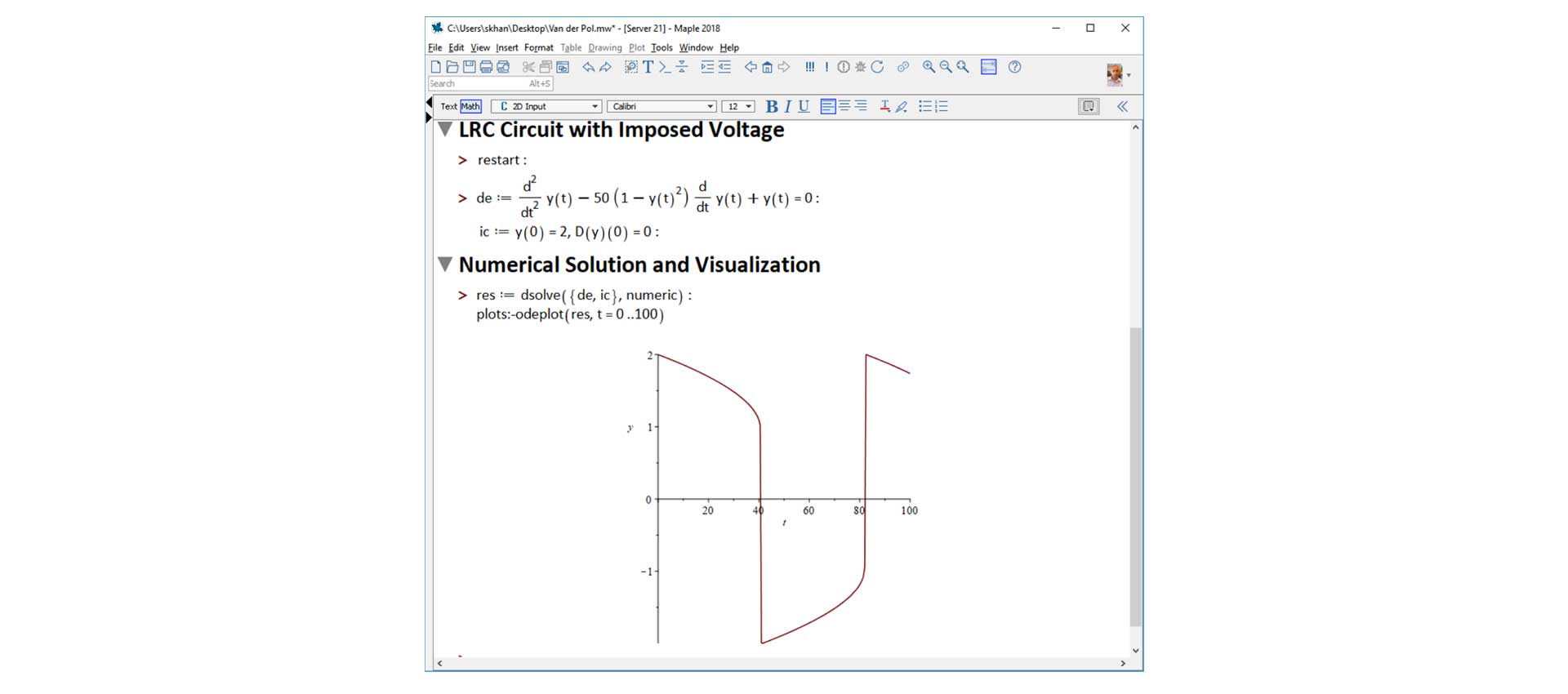Open print preview from the toolbar
This screenshot has height=694, width=1568.
tap(503, 67)
